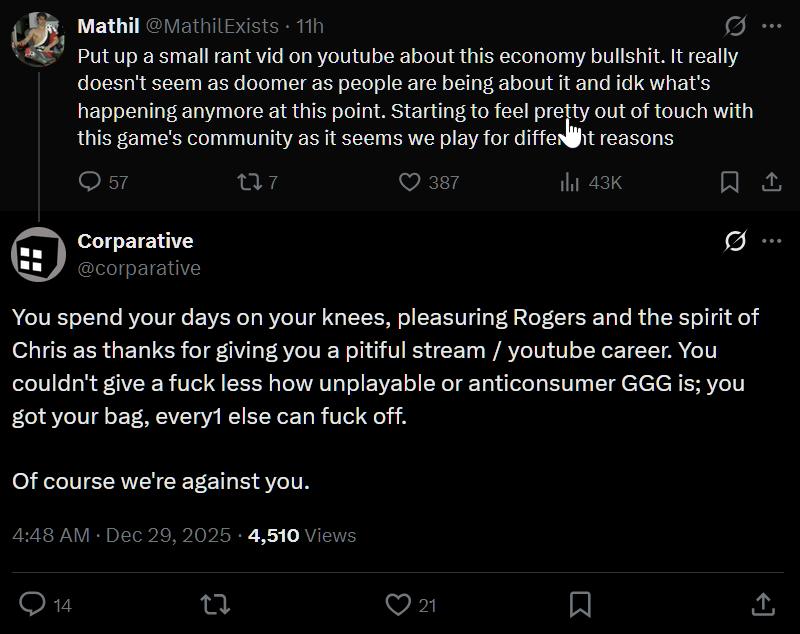Repost Corparative's reply
800x634 pixels.
[x=214, y=604]
